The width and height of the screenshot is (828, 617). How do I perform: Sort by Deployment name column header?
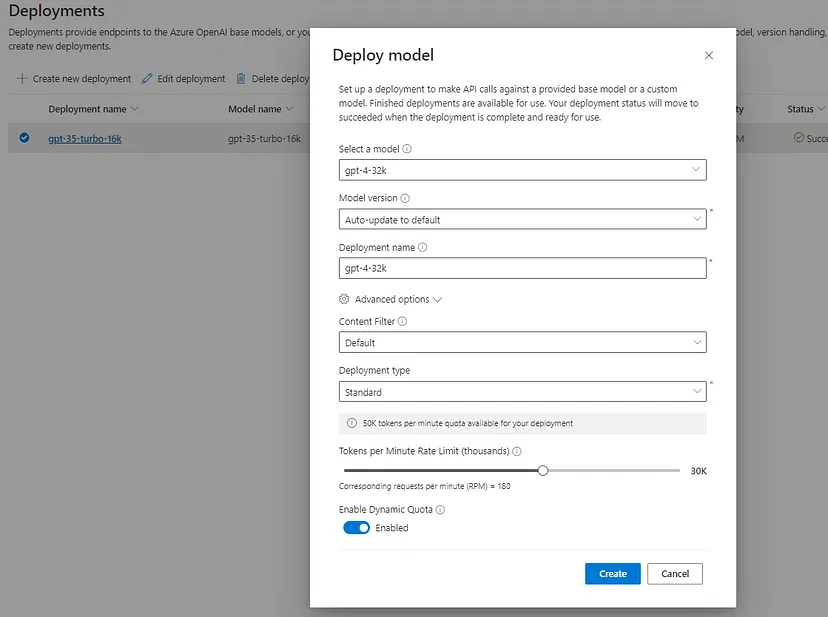click(x=93, y=109)
